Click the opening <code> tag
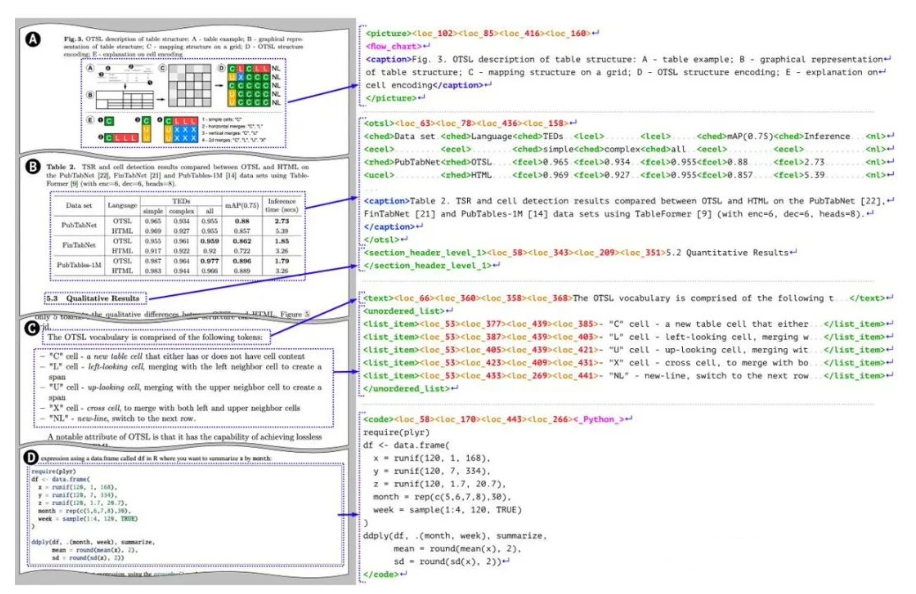This screenshot has height=594, width=916. pos(379,419)
